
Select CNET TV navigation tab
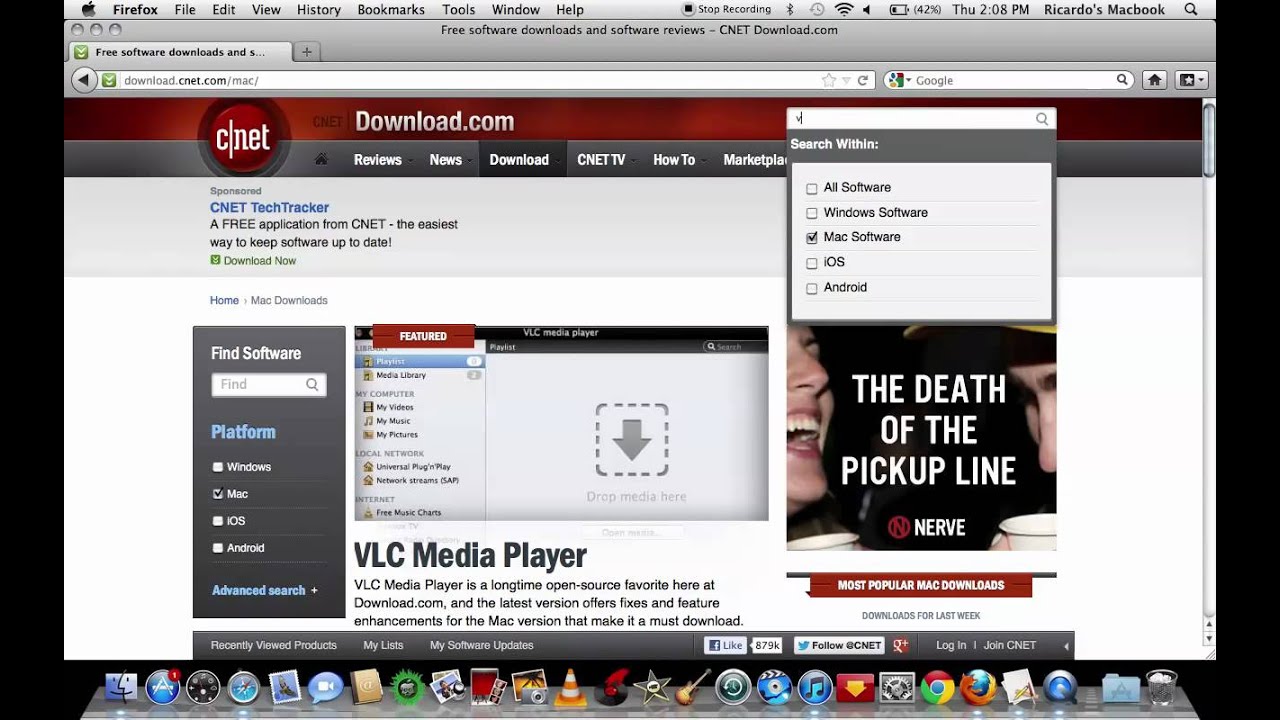pyautogui.click(x=601, y=159)
